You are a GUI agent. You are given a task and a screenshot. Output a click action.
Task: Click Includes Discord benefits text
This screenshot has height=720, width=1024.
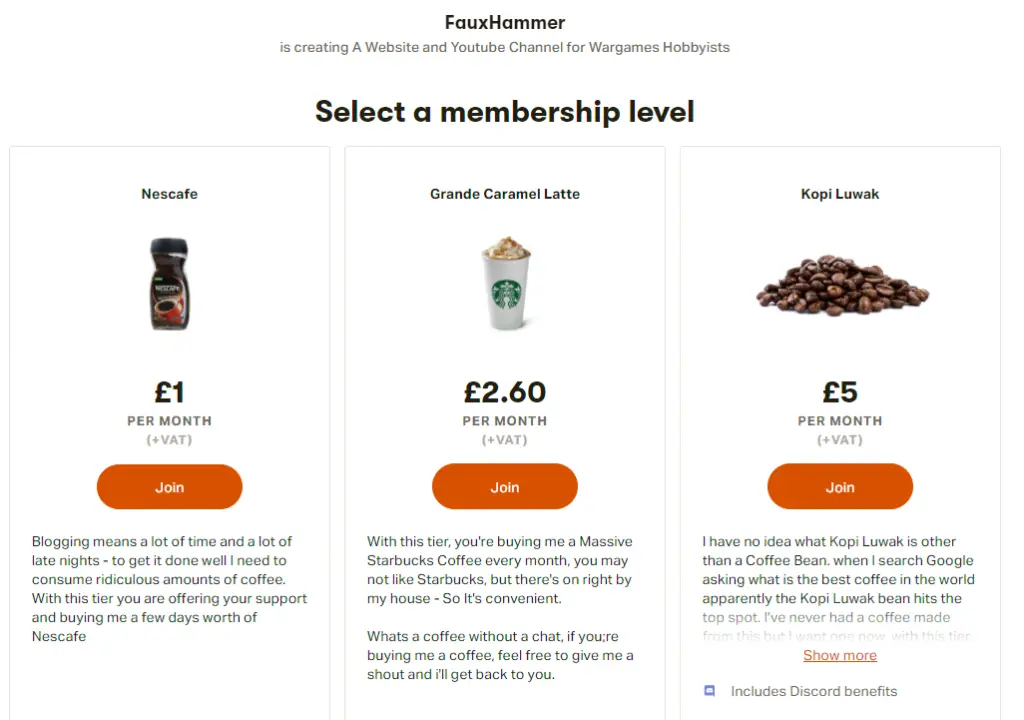click(814, 691)
